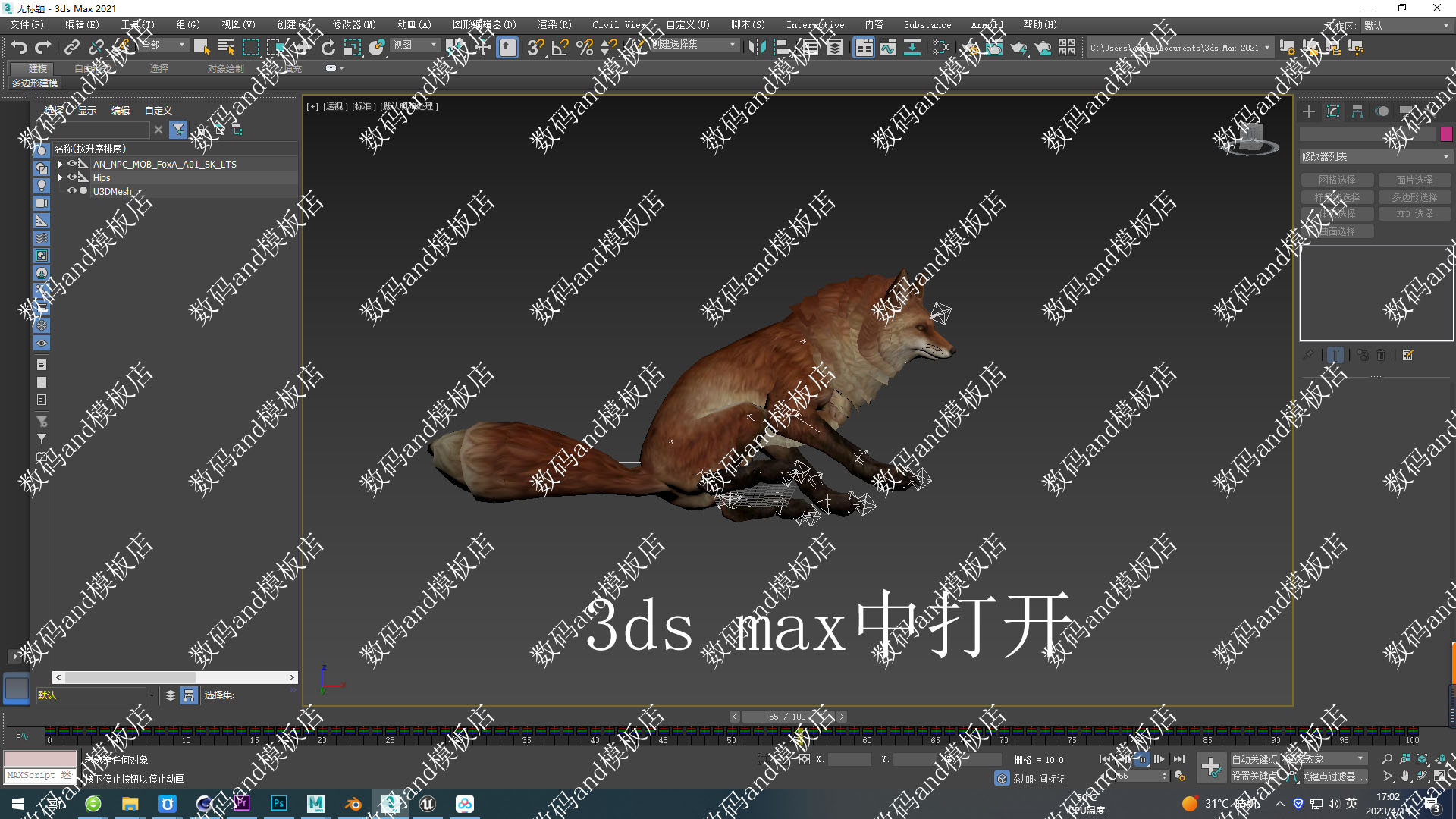The width and height of the screenshot is (1456, 819).
Task: Click the Render in Cloud teapot icon
Action: [1043, 48]
